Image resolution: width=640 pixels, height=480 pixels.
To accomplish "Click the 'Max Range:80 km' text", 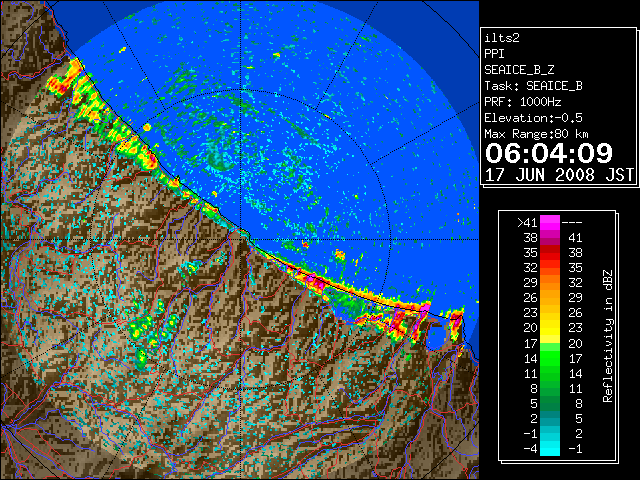I will coord(536,134).
